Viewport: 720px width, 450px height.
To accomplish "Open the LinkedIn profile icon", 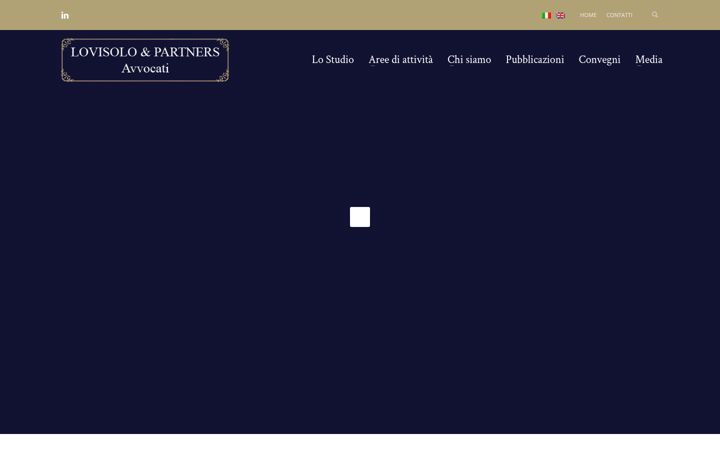I will click(65, 15).
